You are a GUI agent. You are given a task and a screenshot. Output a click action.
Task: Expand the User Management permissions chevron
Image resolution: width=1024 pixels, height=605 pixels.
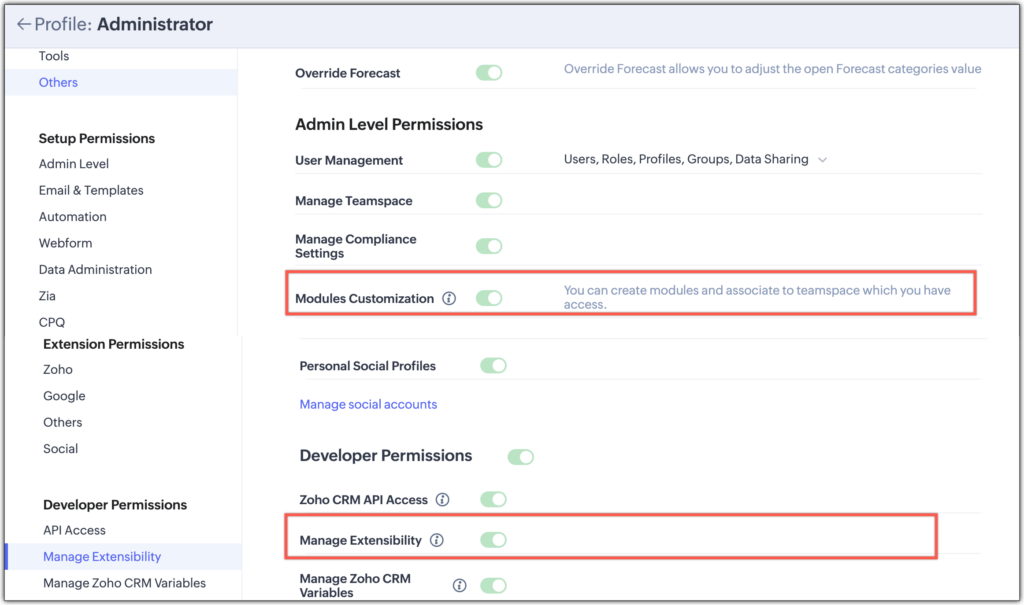[x=822, y=159]
